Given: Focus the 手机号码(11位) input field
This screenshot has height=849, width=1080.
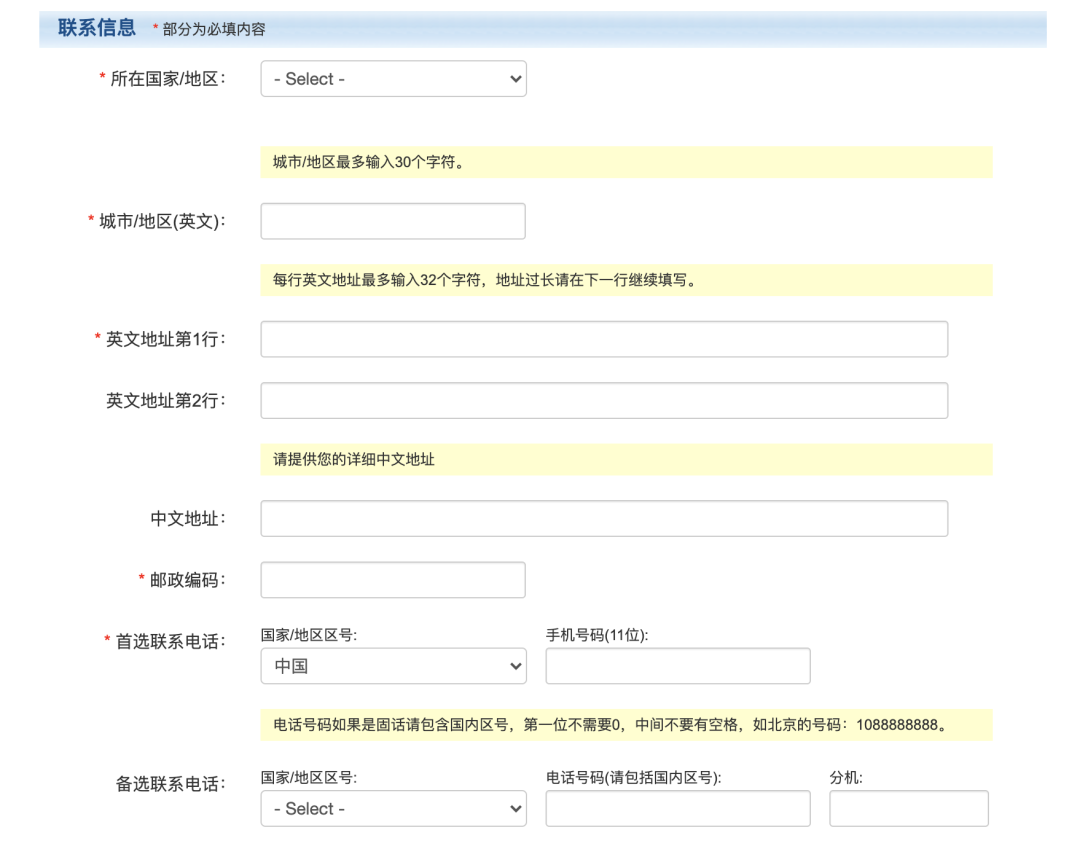Looking at the screenshot, I should (678, 666).
